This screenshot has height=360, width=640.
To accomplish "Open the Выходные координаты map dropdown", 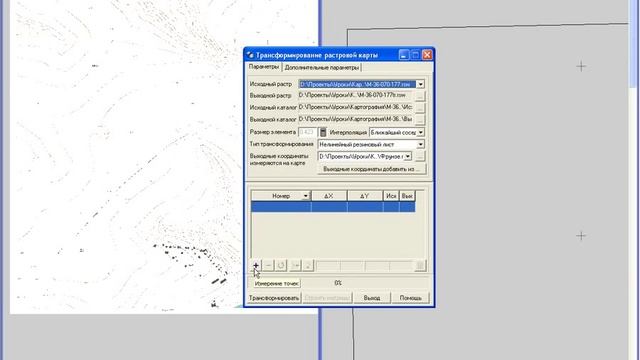I will 408,156.
